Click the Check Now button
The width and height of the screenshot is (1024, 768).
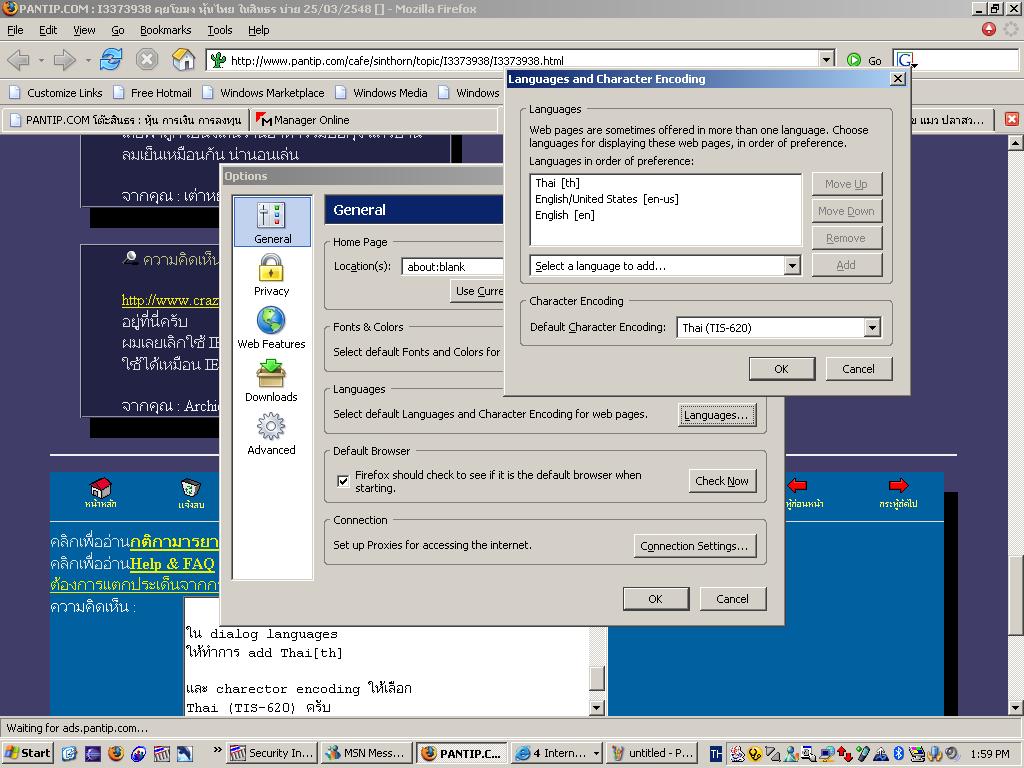click(722, 481)
